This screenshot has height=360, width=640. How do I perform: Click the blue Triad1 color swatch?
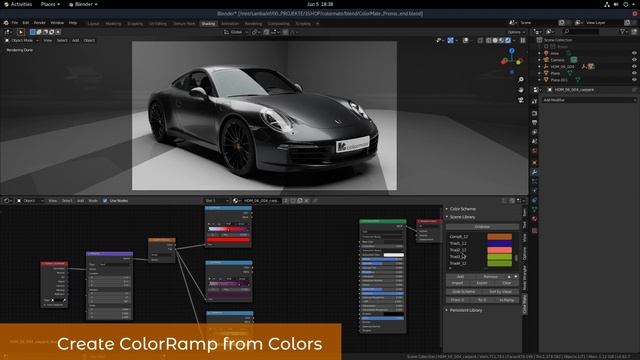(x=500, y=243)
